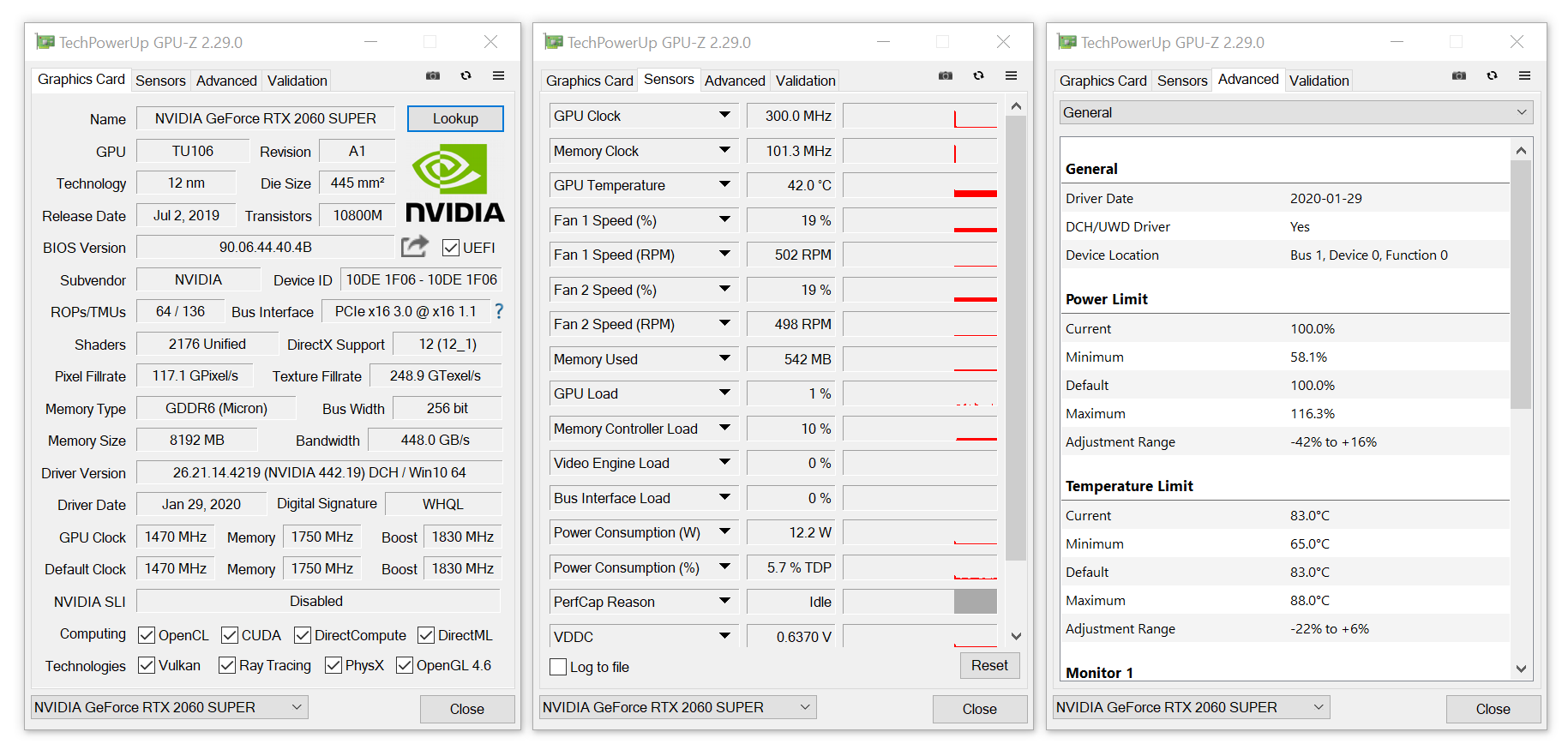This screenshot has width=1568, height=750.
Task: Toggle the DirectCompute checkbox
Action: (x=303, y=635)
